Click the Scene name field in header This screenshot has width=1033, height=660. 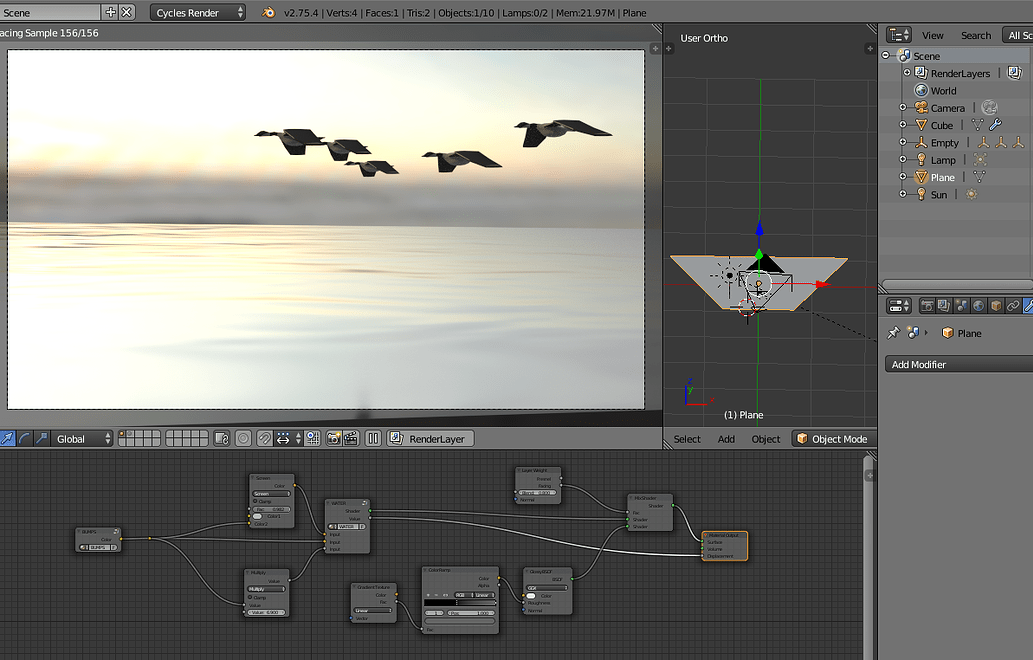coord(49,13)
